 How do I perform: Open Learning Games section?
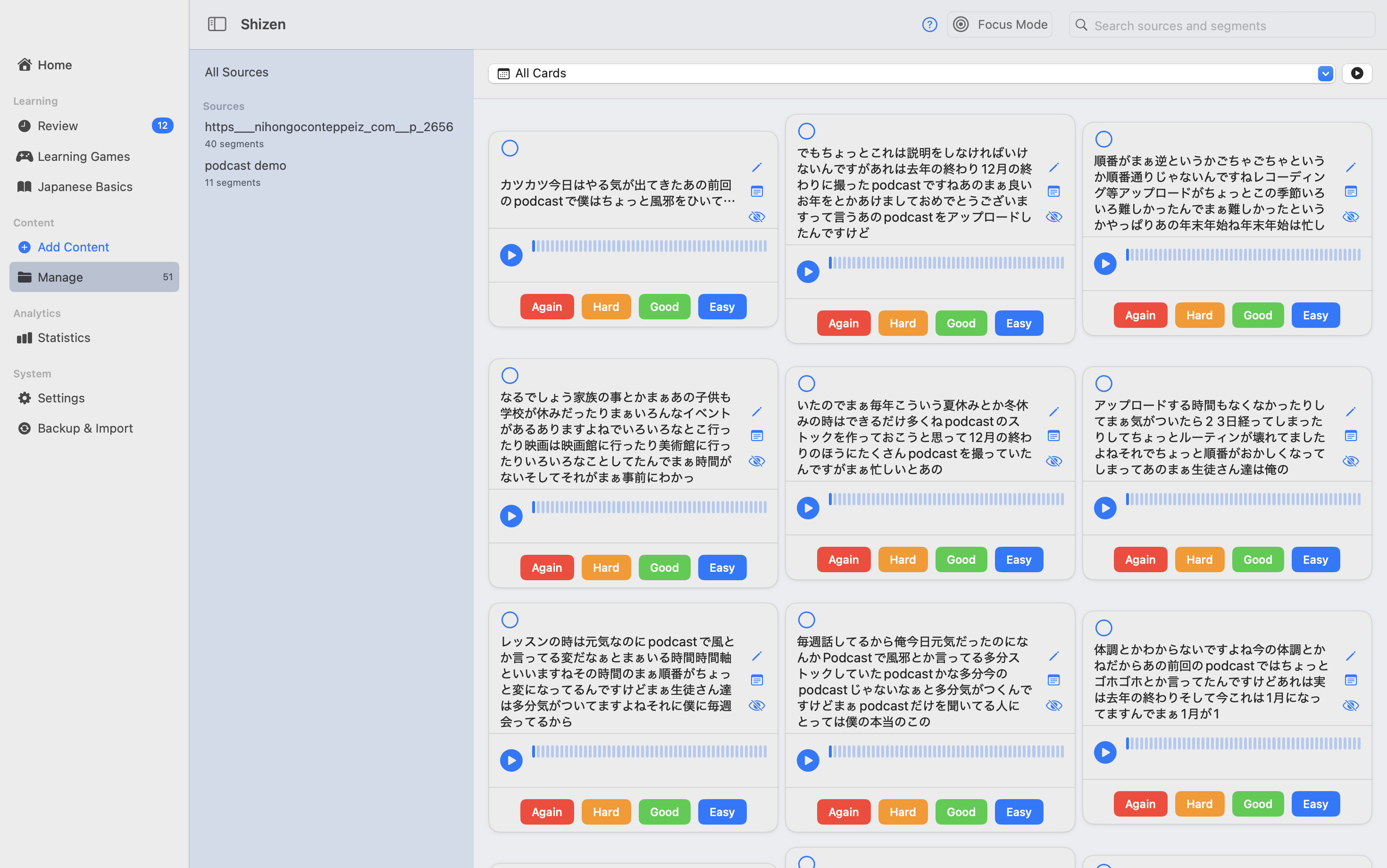tap(94, 156)
